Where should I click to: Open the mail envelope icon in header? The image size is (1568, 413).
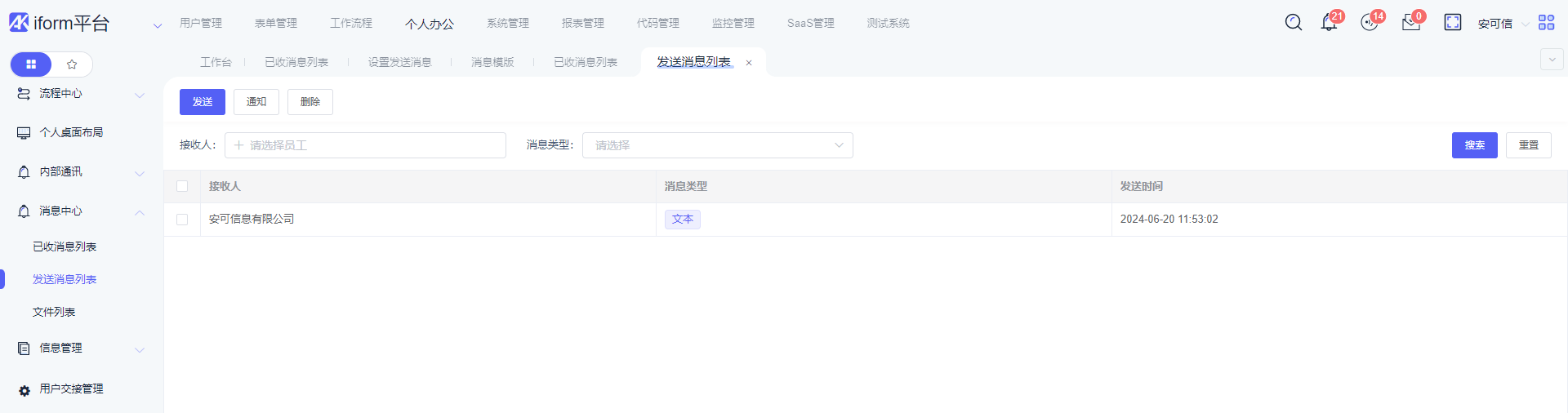coord(1410,23)
